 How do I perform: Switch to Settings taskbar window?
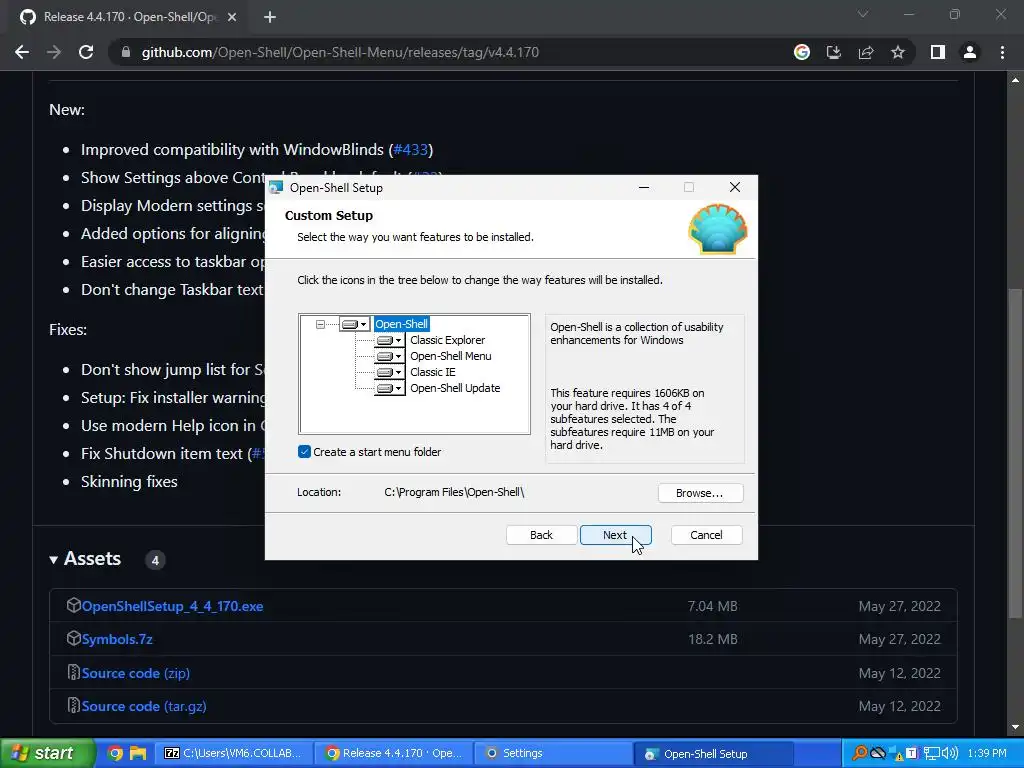click(x=553, y=754)
